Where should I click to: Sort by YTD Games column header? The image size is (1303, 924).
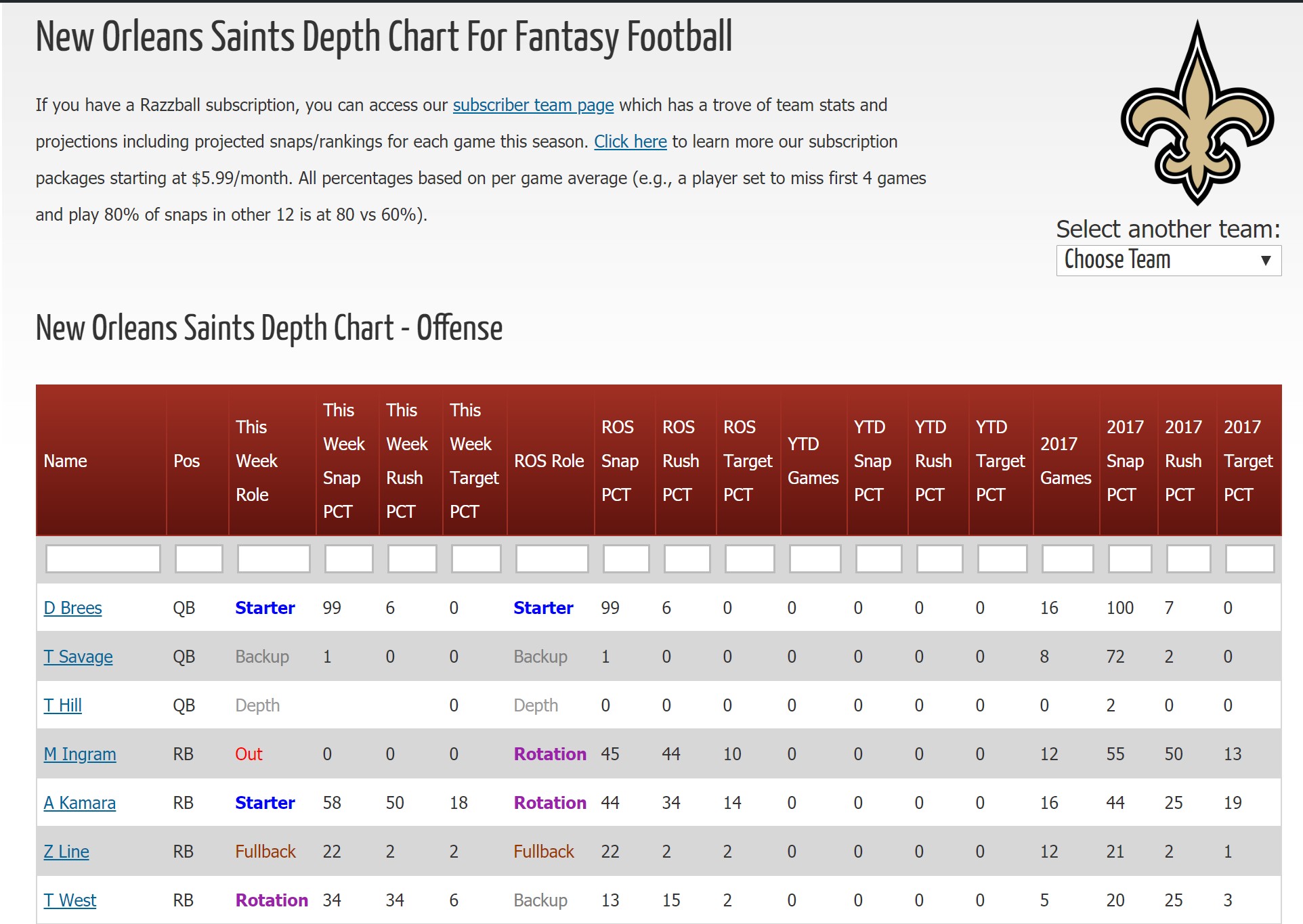(x=813, y=461)
